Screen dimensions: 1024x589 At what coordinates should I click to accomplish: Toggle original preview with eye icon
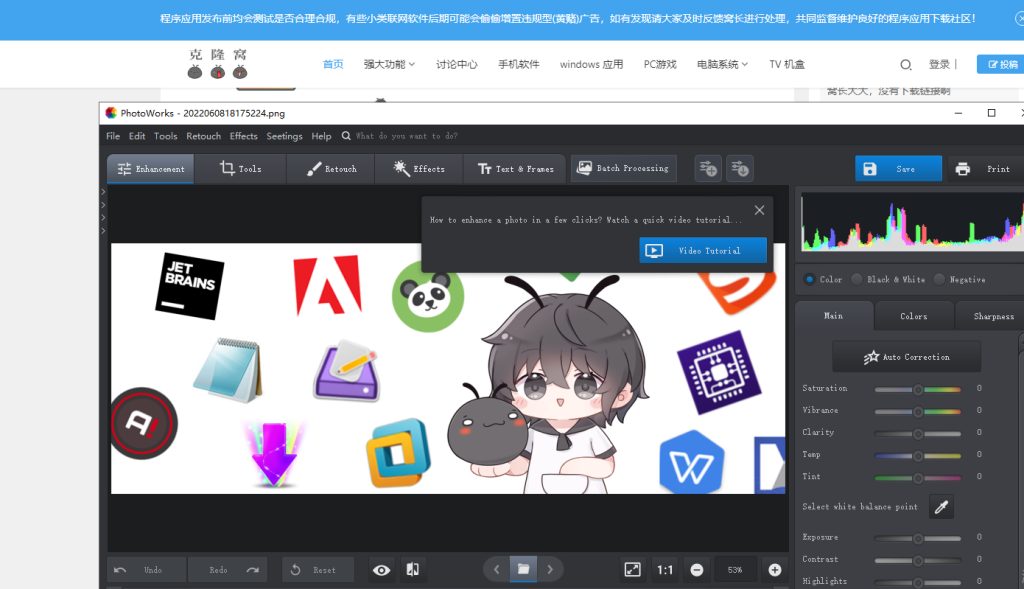(381, 570)
